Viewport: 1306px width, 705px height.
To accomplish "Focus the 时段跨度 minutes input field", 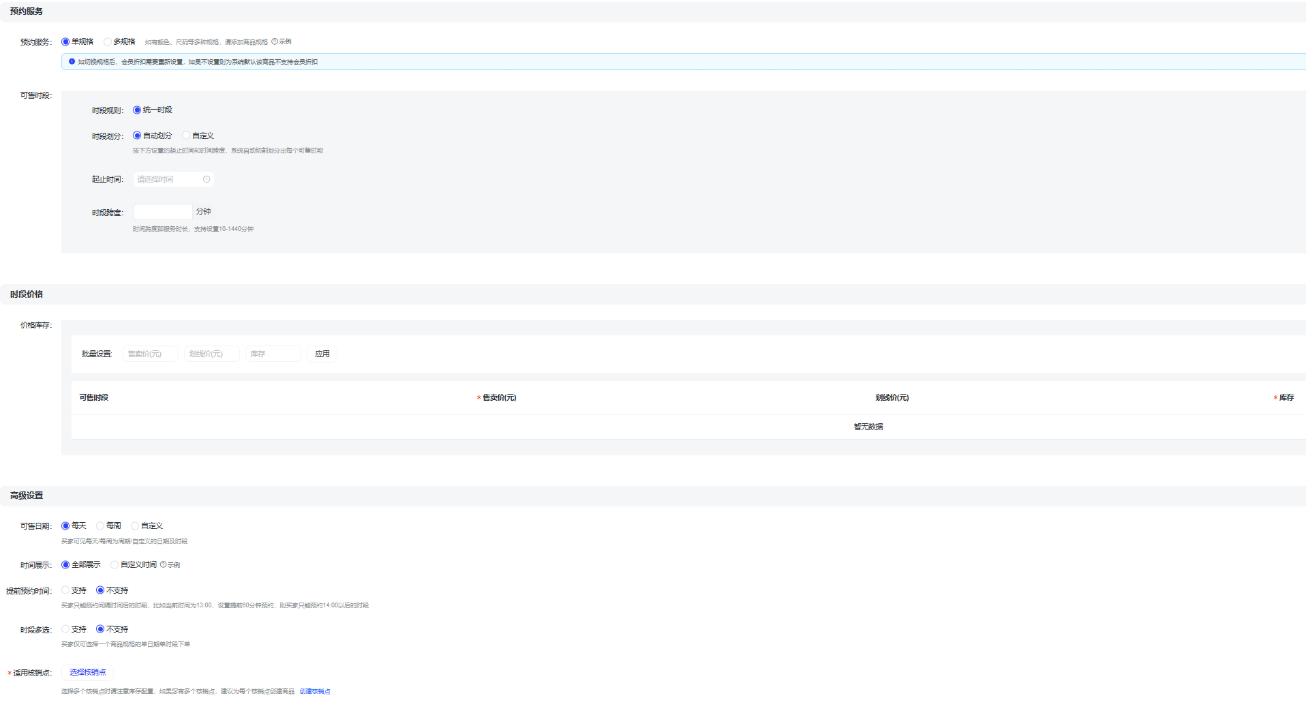I will 162,212.
